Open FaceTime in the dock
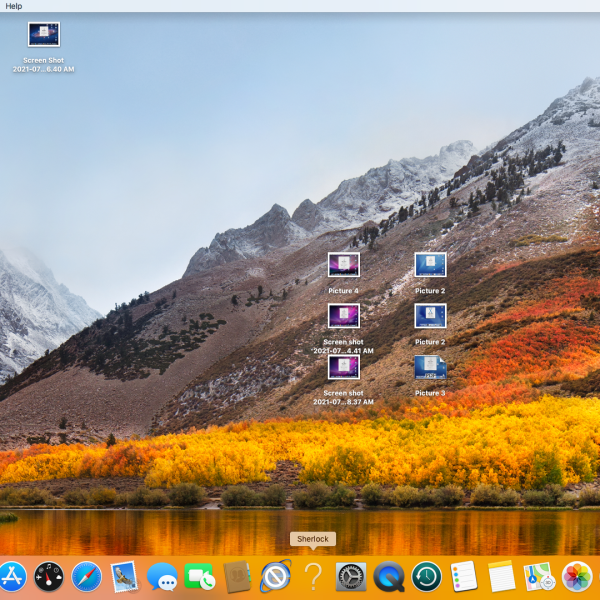Image resolution: width=600 pixels, height=600 pixels. click(199, 576)
